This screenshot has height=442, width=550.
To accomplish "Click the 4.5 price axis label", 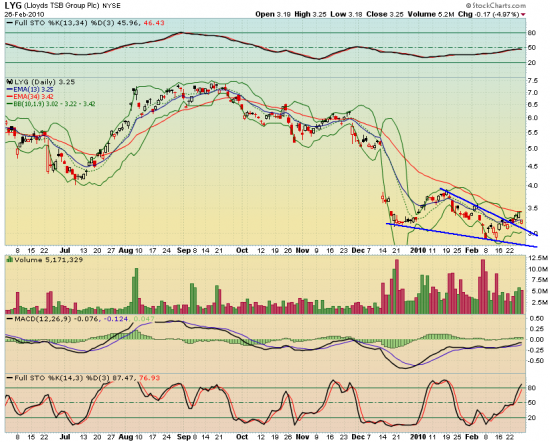I will [x=532, y=166].
